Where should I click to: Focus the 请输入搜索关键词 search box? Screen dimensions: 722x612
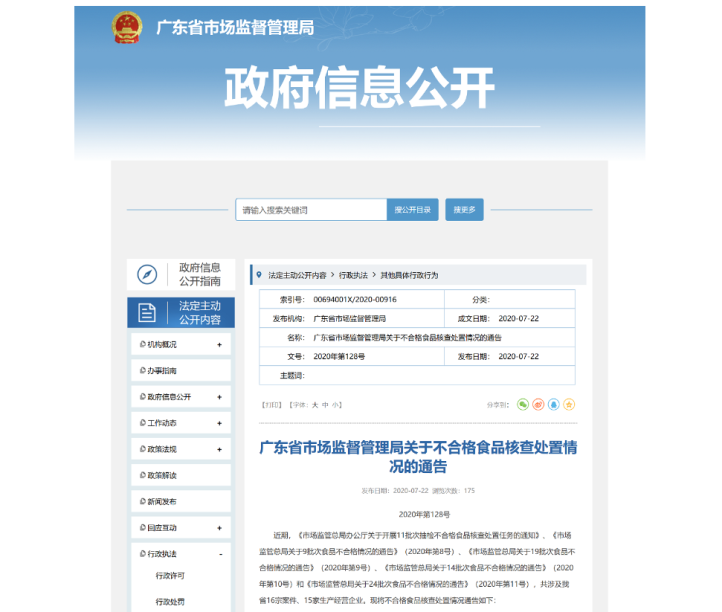[311, 210]
